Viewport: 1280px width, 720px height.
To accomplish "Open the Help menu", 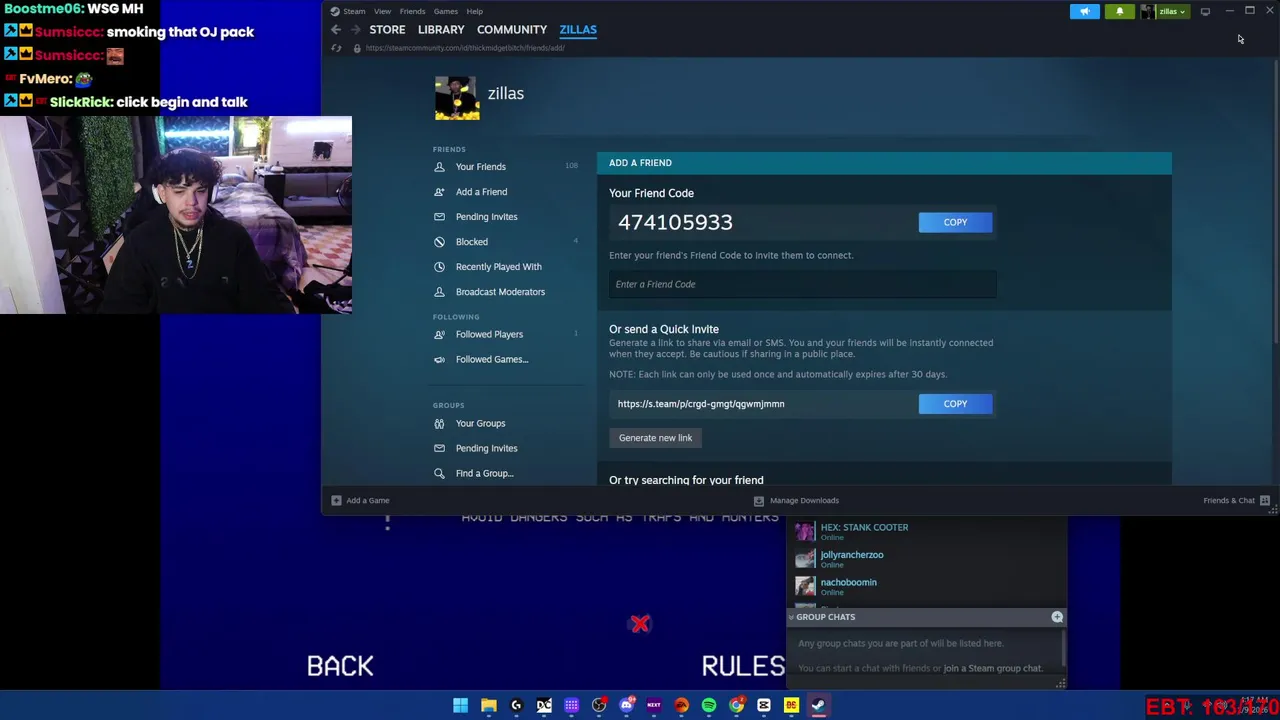I will click(x=475, y=11).
